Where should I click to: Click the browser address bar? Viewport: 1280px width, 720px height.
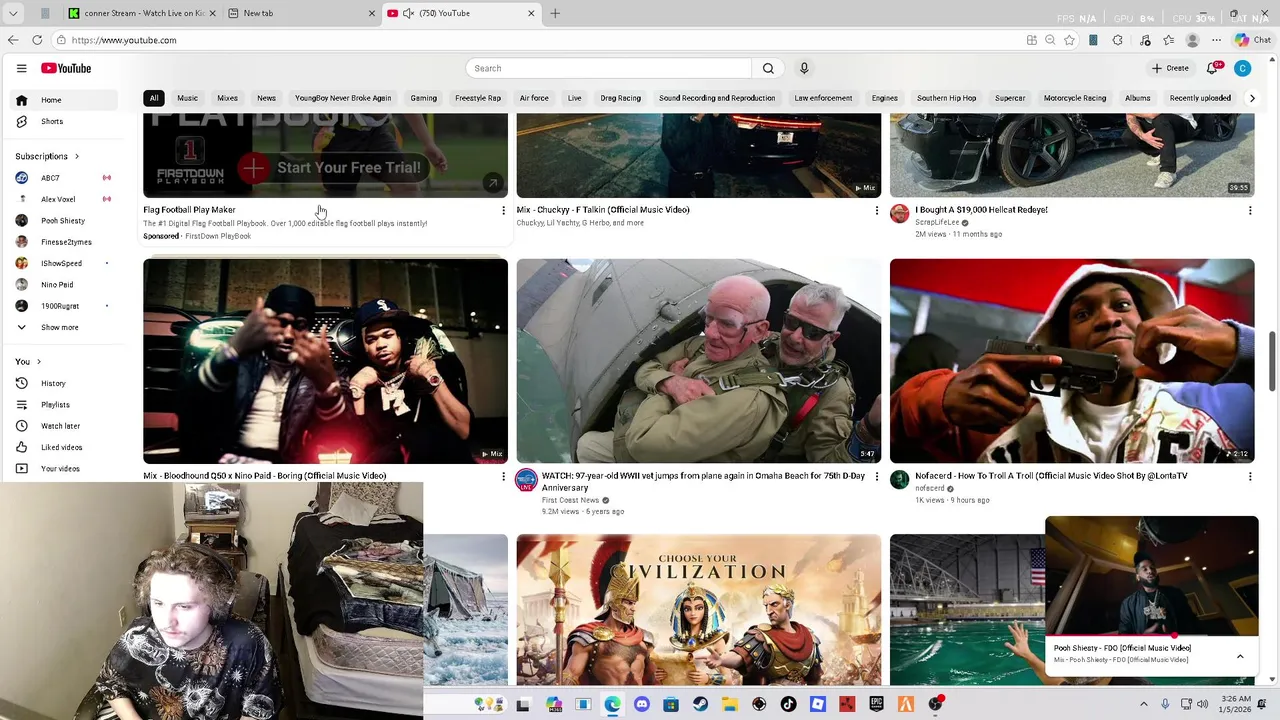pyautogui.click(x=540, y=40)
